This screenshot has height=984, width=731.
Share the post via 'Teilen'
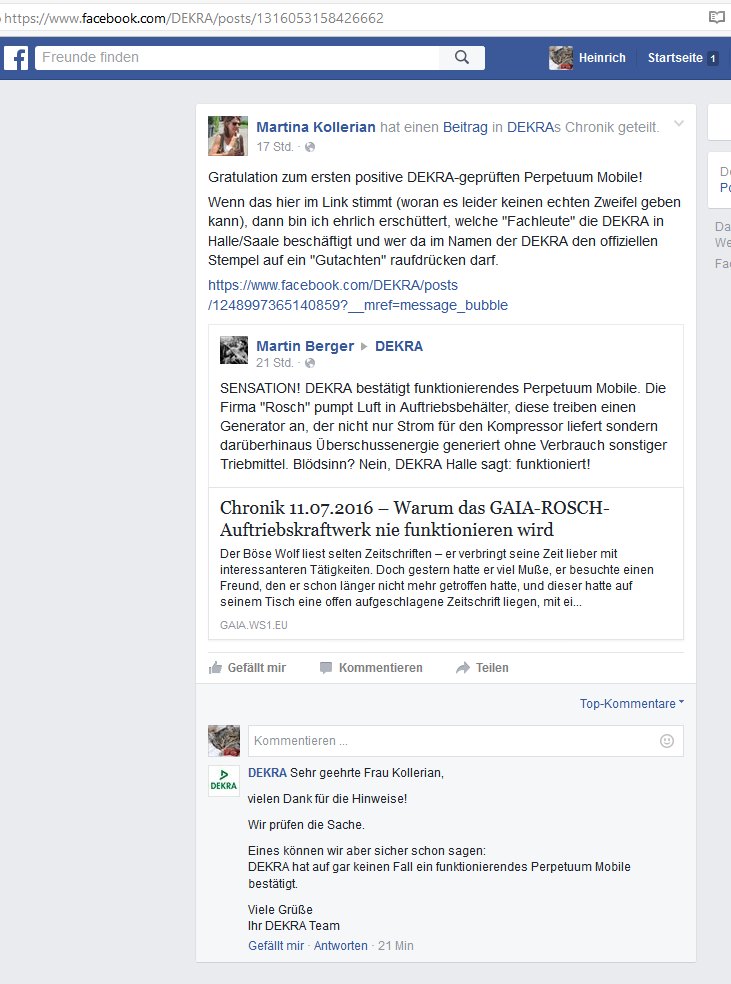pyautogui.click(x=482, y=668)
